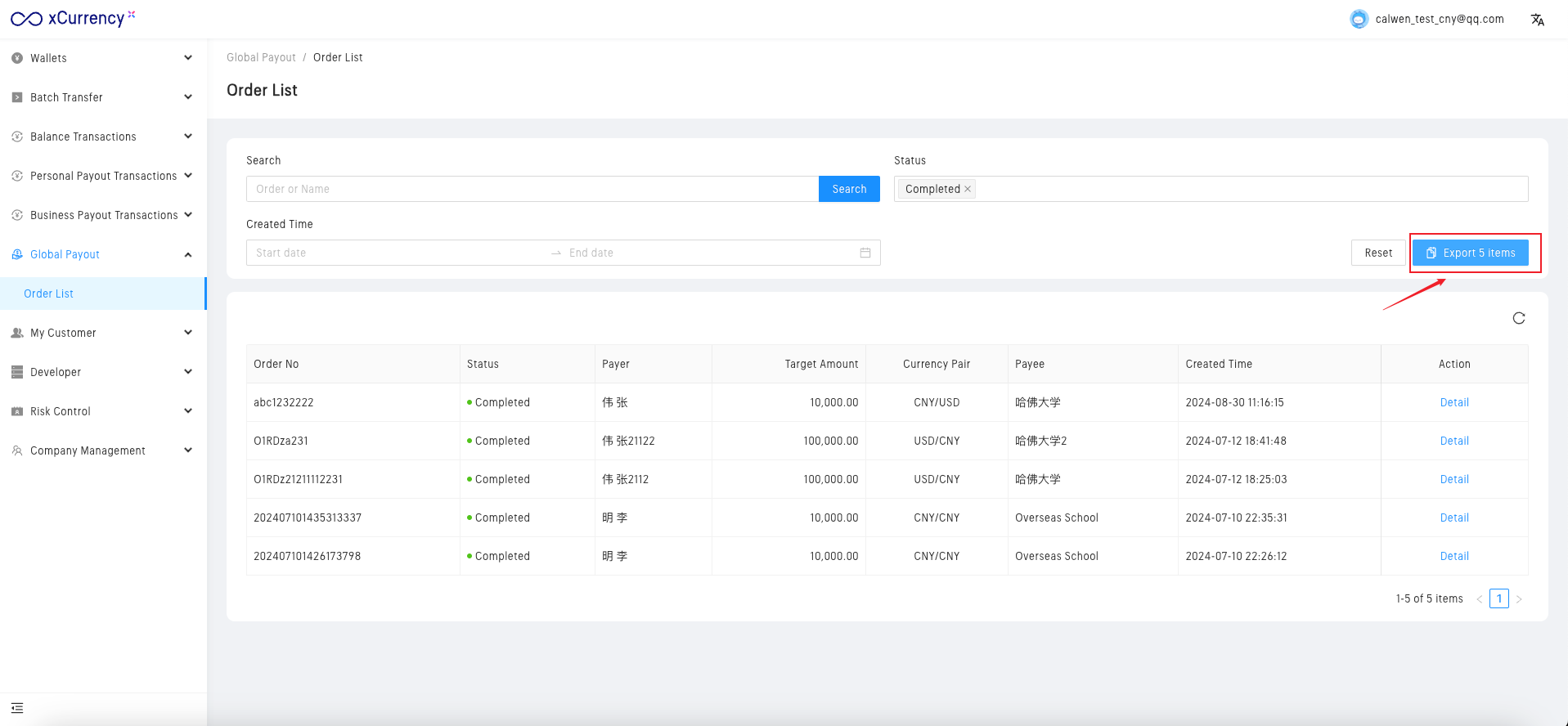Click the Risk Control sidebar icon
Viewport: 1568px width, 726px height.
click(x=17, y=411)
